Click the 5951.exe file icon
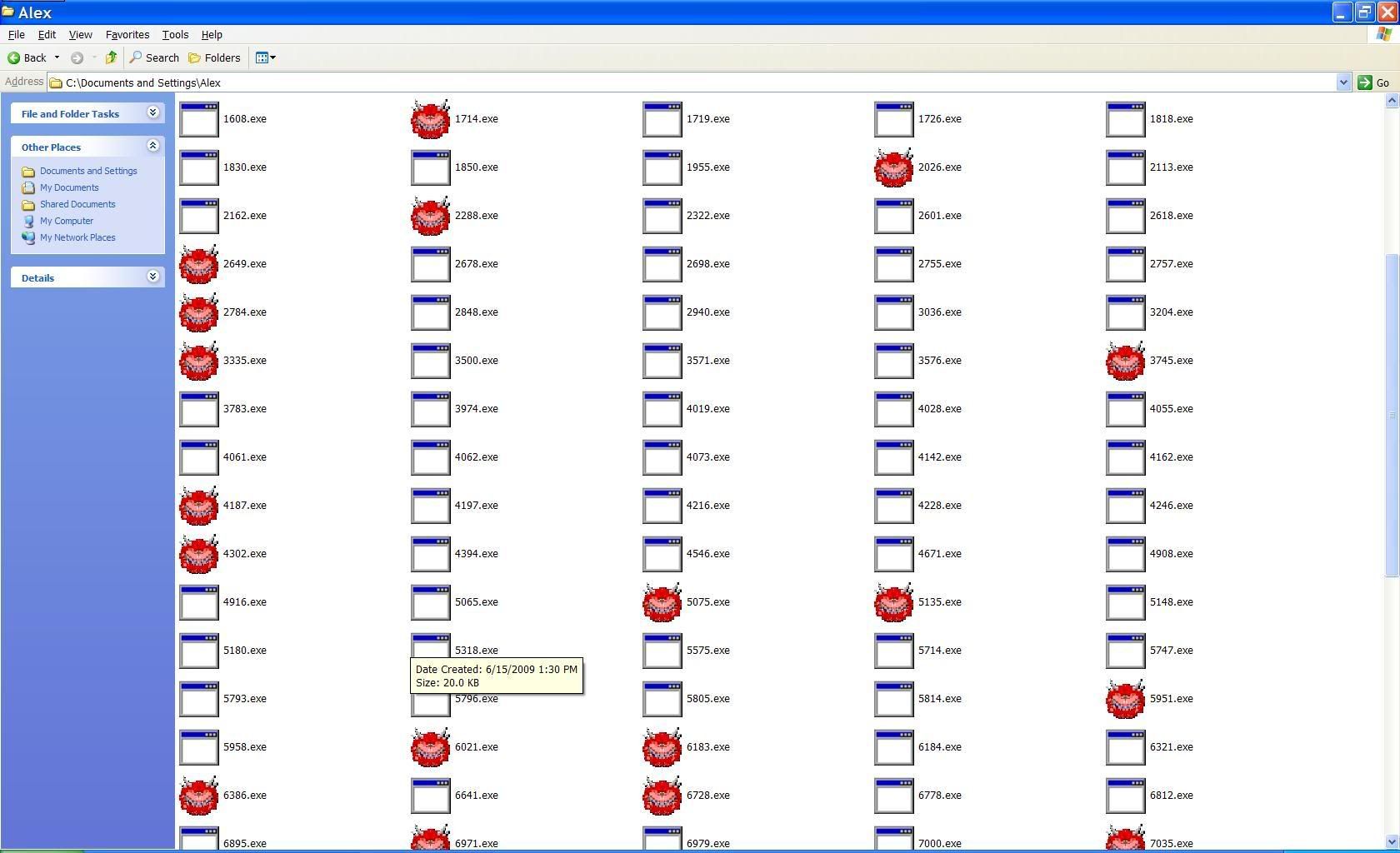 (1125, 699)
